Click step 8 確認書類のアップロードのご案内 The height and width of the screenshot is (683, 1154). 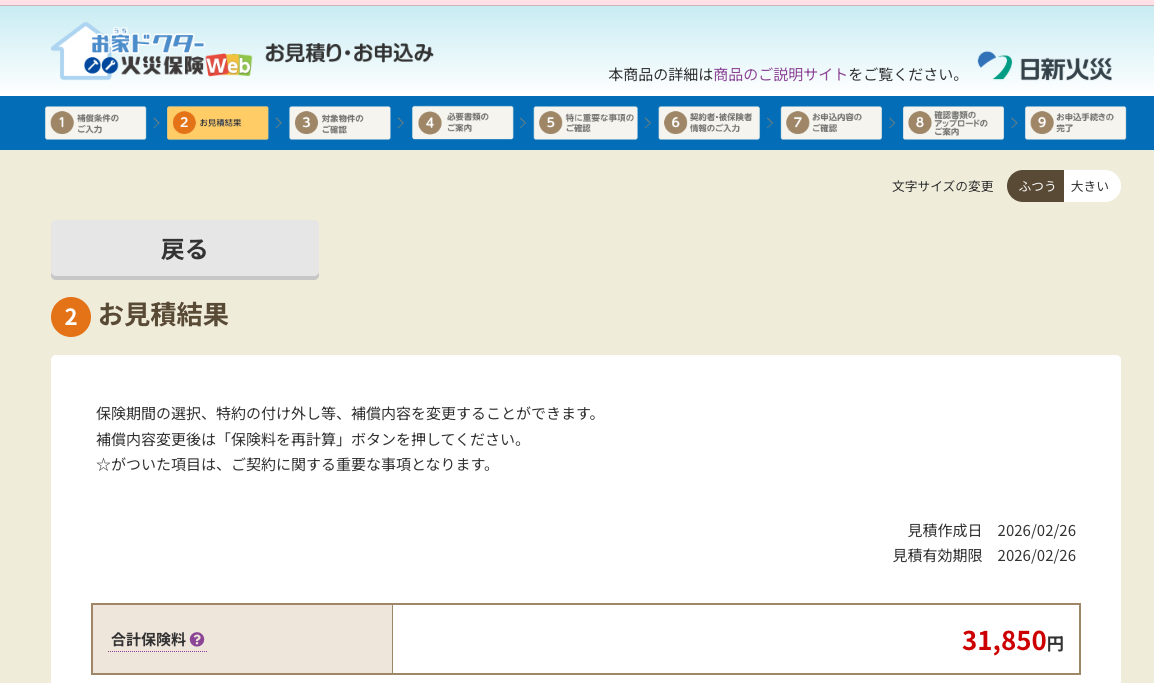pos(953,123)
